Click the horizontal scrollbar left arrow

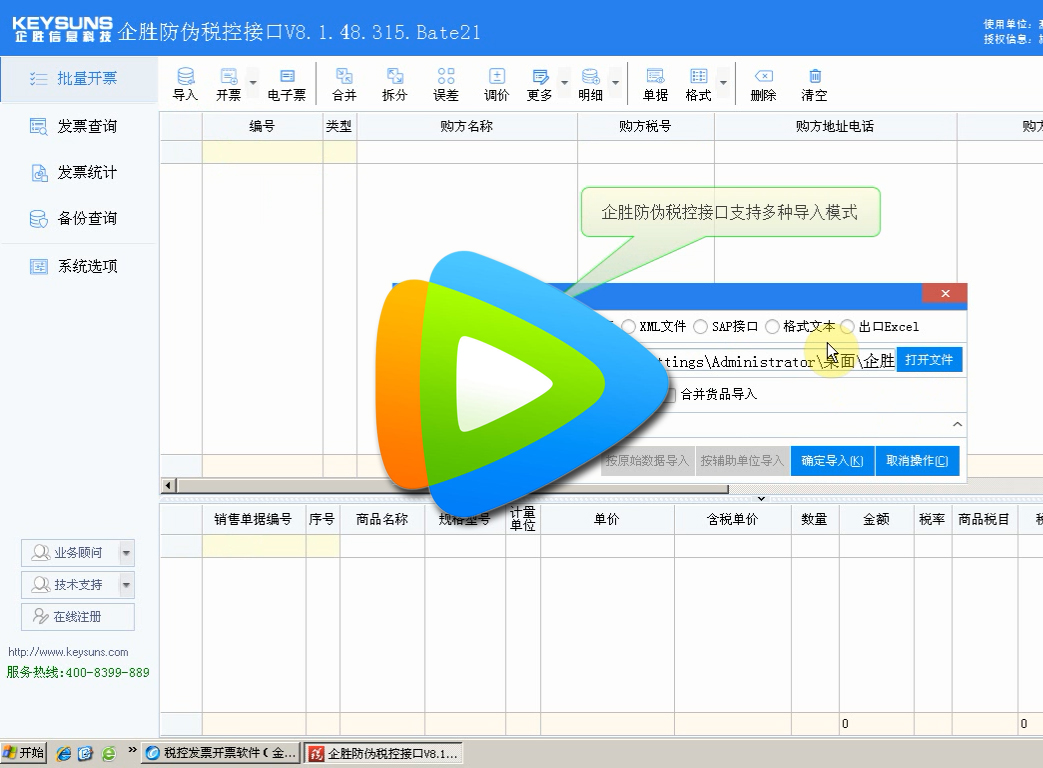tap(168, 486)
